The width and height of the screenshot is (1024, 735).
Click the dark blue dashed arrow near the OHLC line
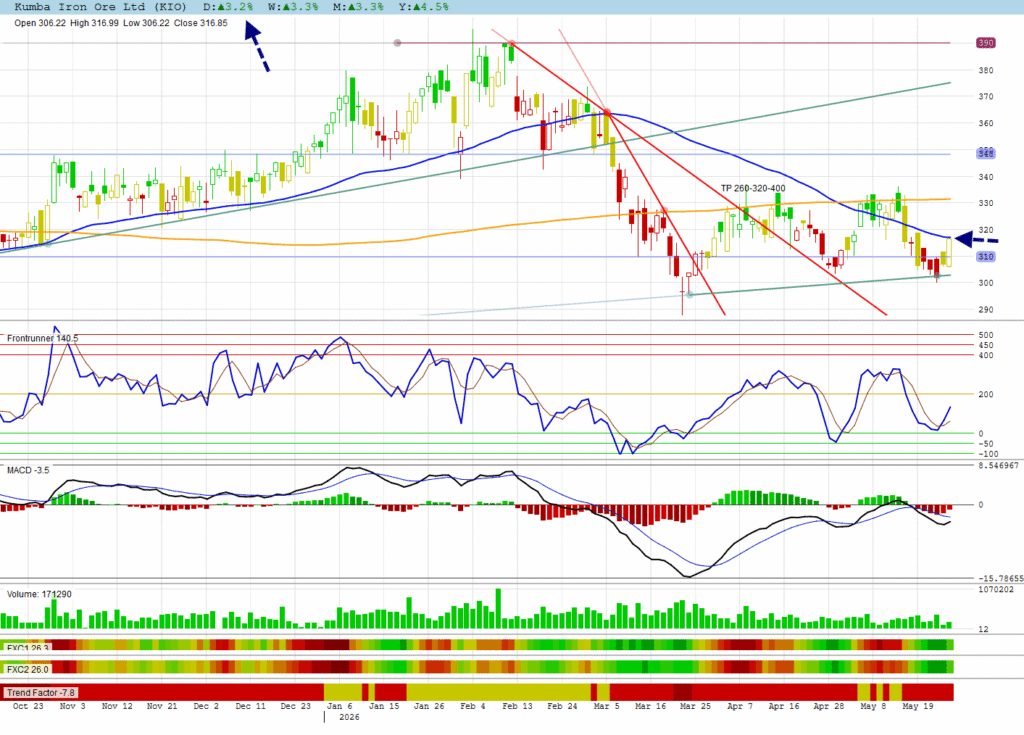point(257,46)
